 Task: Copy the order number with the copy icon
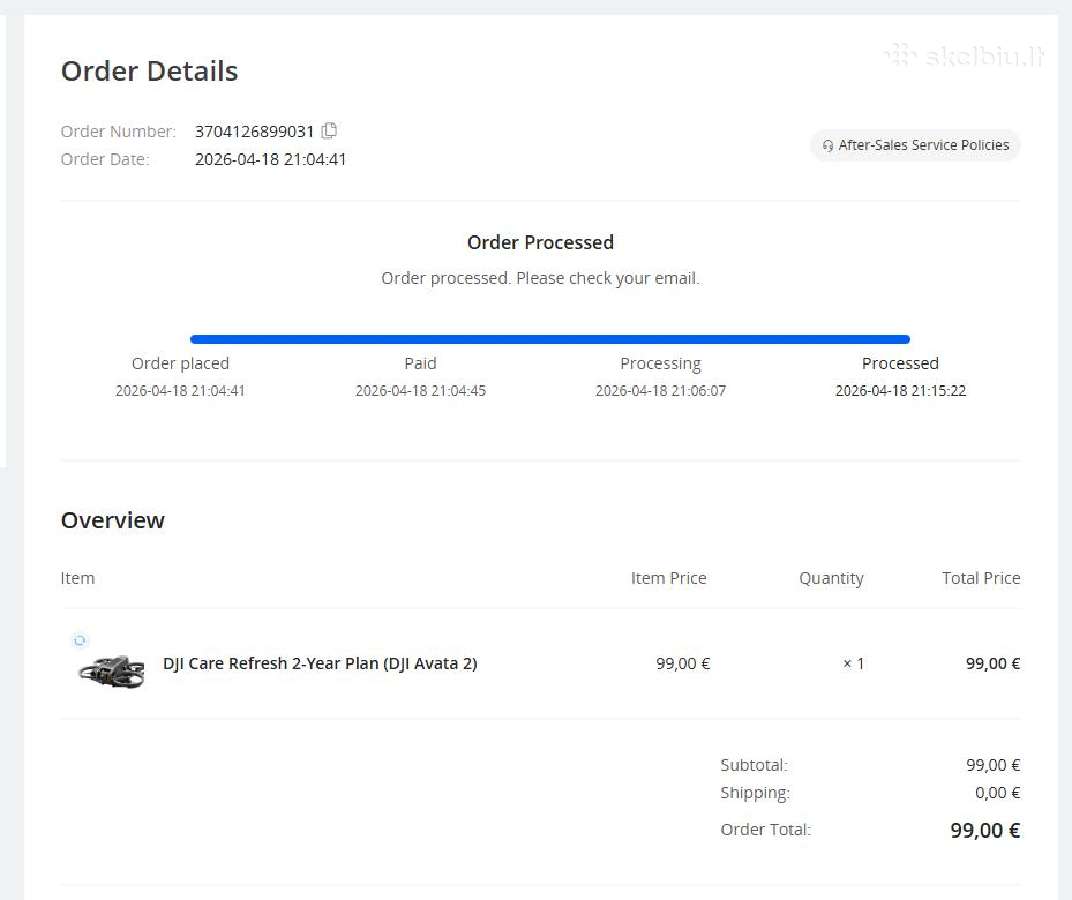click(330, 130)
